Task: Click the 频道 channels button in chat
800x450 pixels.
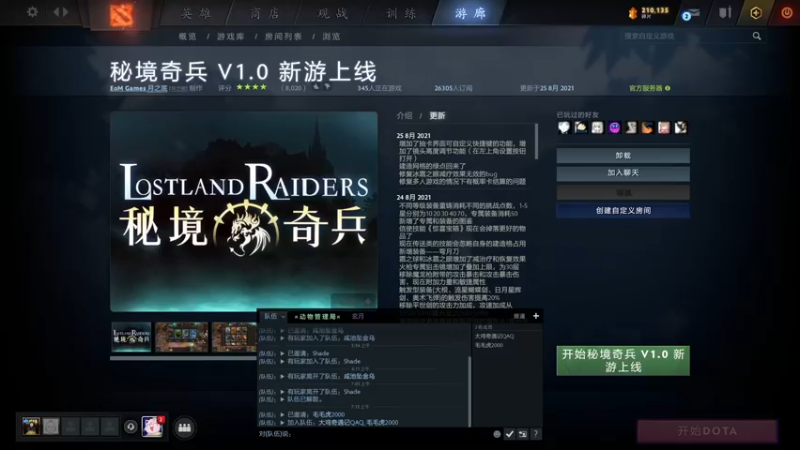Action: (x=519, y=316)
